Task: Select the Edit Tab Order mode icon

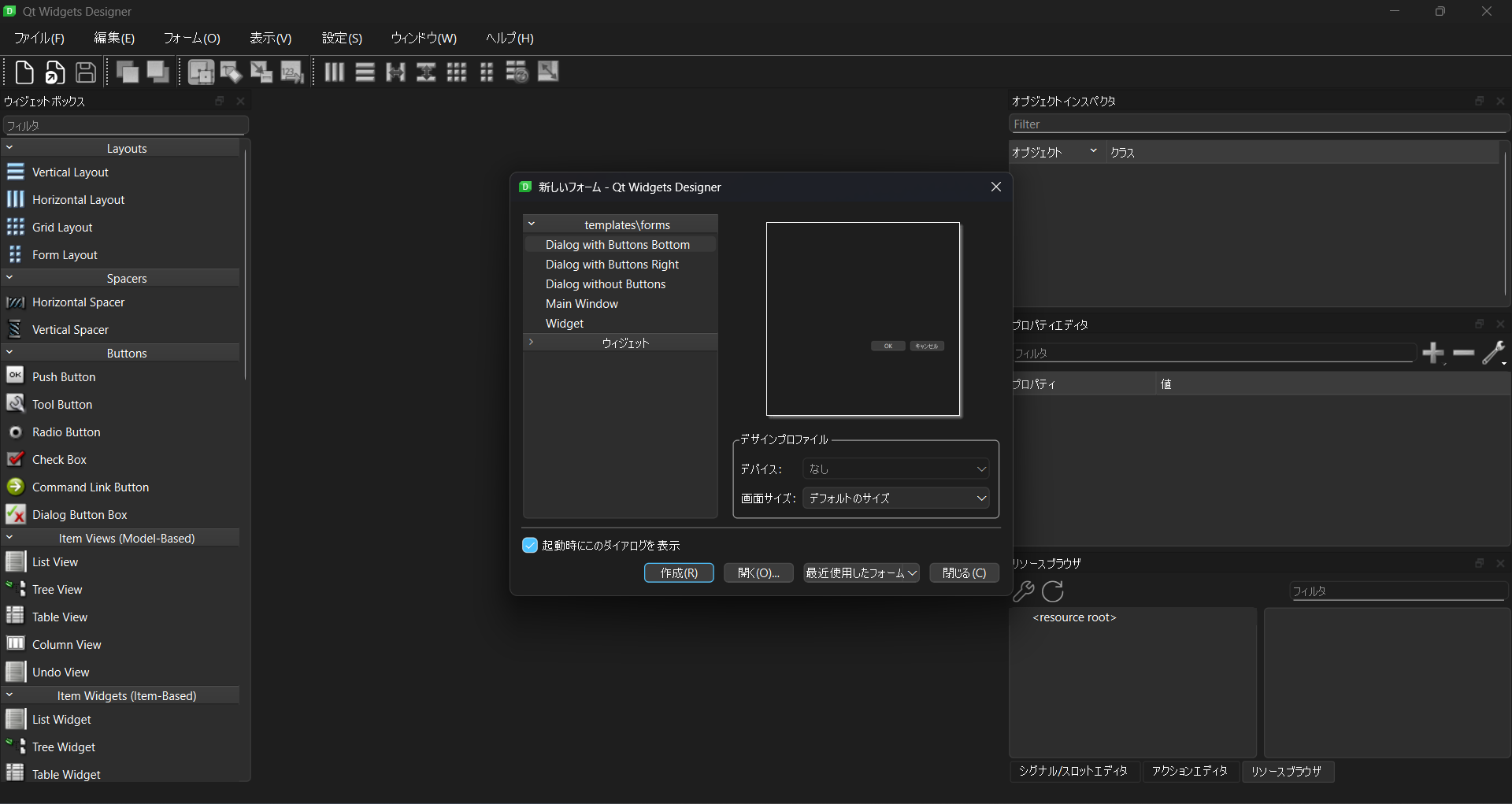Action: pos(292,72)
